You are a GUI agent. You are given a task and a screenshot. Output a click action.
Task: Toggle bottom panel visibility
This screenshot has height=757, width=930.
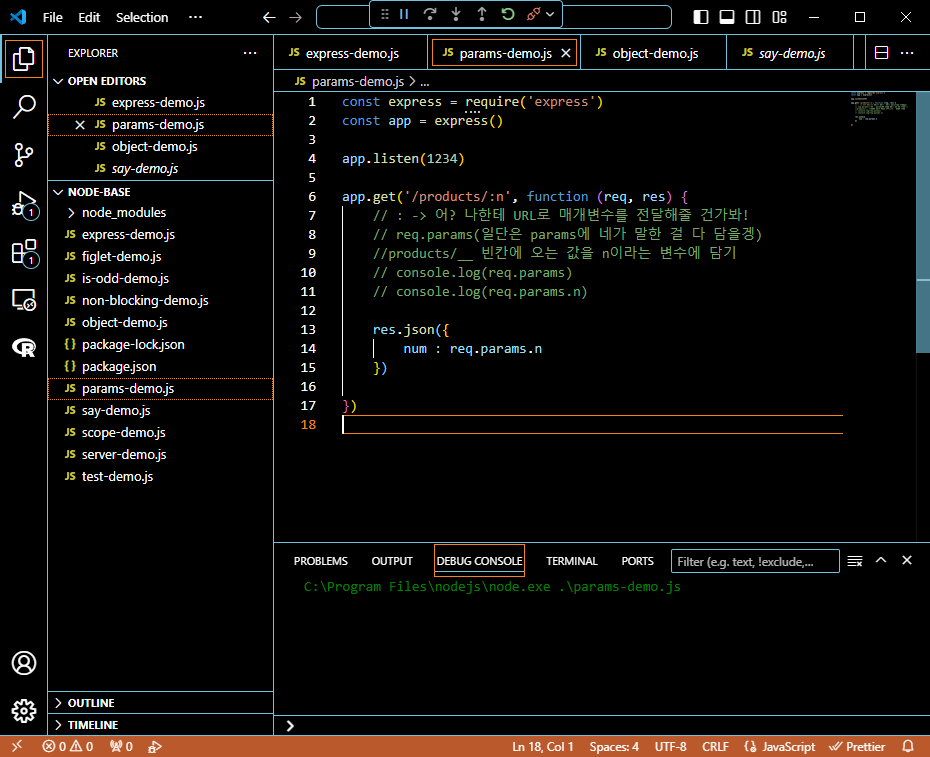[727, 17]
